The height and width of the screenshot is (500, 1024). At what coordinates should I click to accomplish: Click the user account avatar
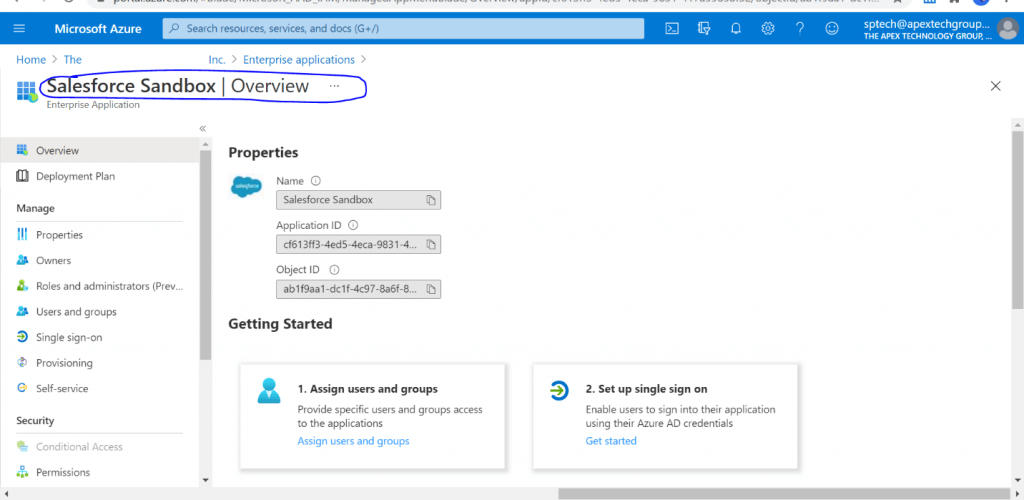pyautogui.click(x=1010, y=29)
